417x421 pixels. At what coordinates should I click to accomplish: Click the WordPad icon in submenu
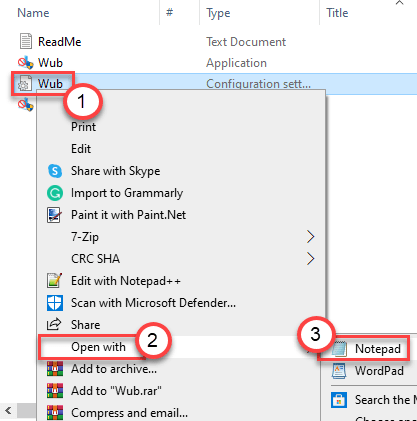click(x=339, y=371)
